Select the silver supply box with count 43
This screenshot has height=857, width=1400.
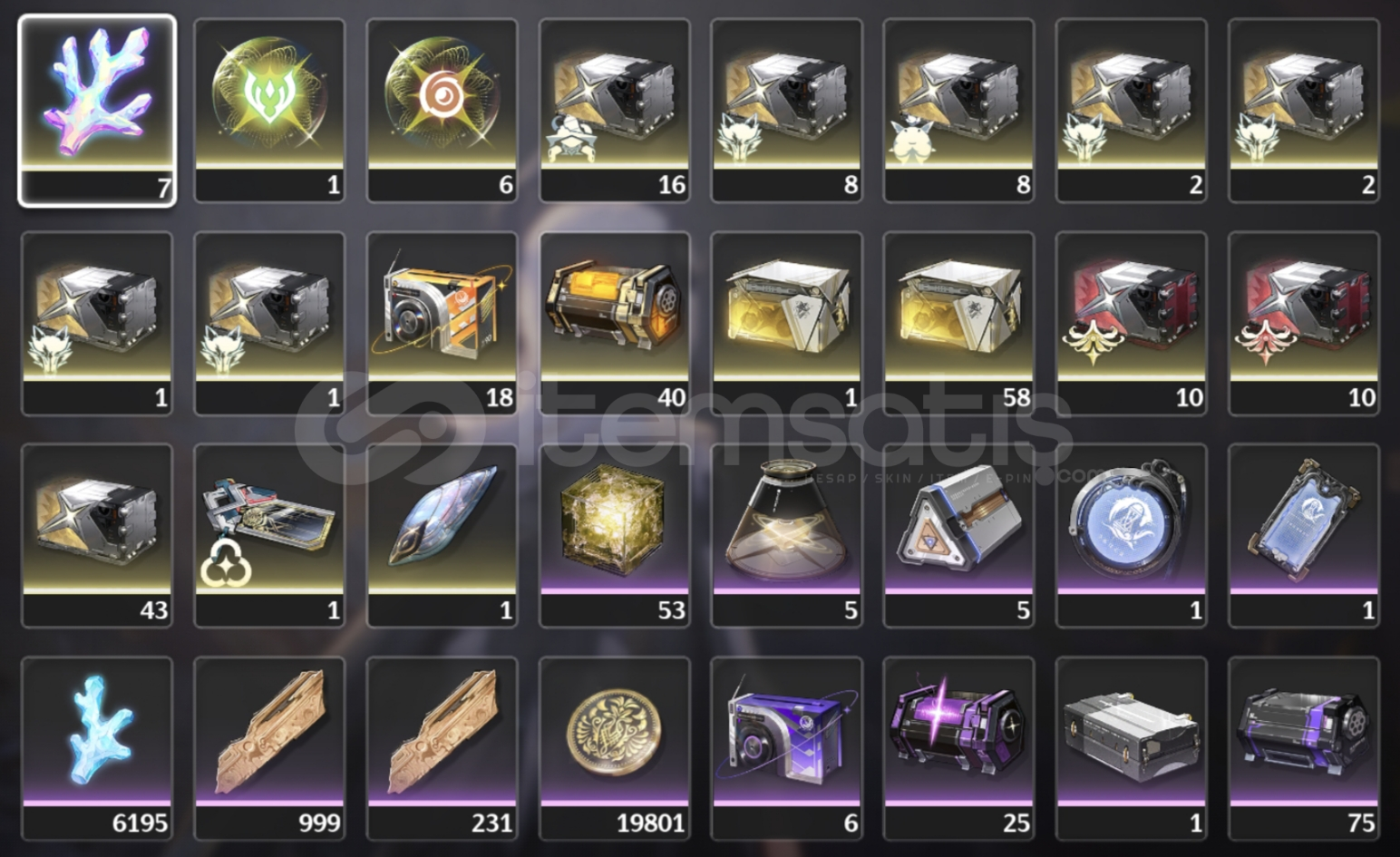pos(97,536)
